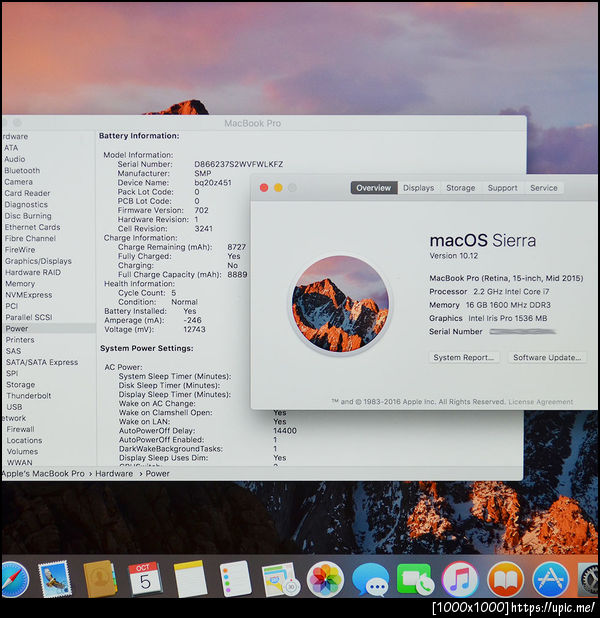
Task: Select Diagnostics in the sidebar
Action: (26, 205)
